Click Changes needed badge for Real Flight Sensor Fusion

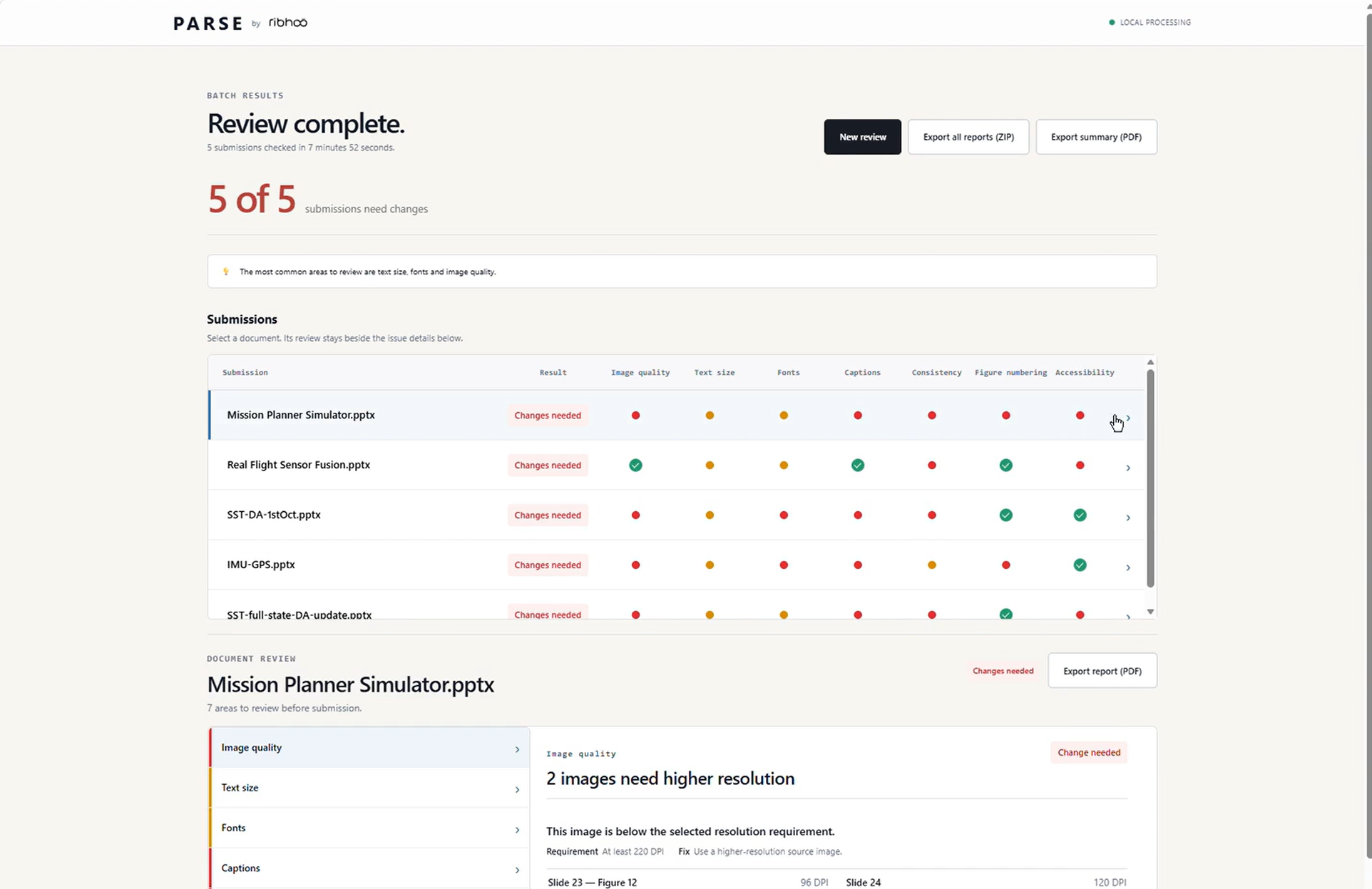[548, 466]
